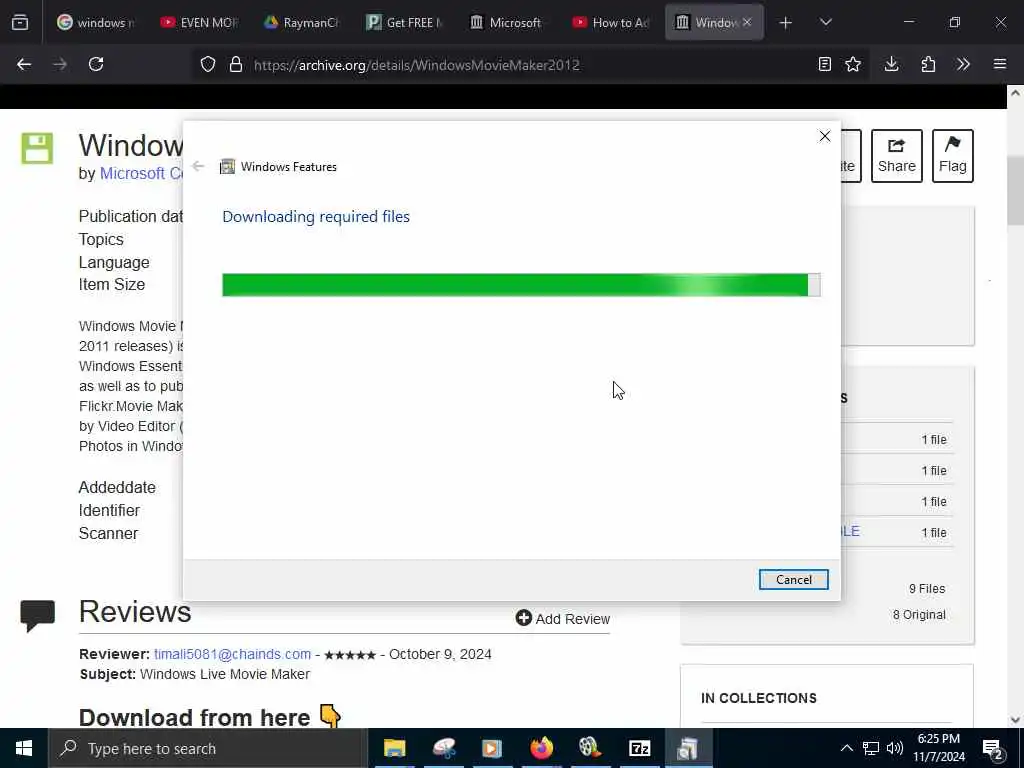The height and width of the screenshot is (768, 1024).
Task: Open Firefox View icon at tab strip
Action: (x=20, y=22)
